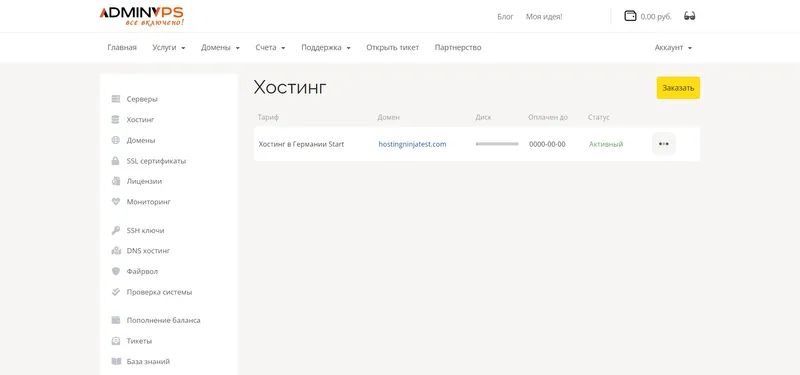
Task: Click the Тариф column header
Action: point(268,117)
